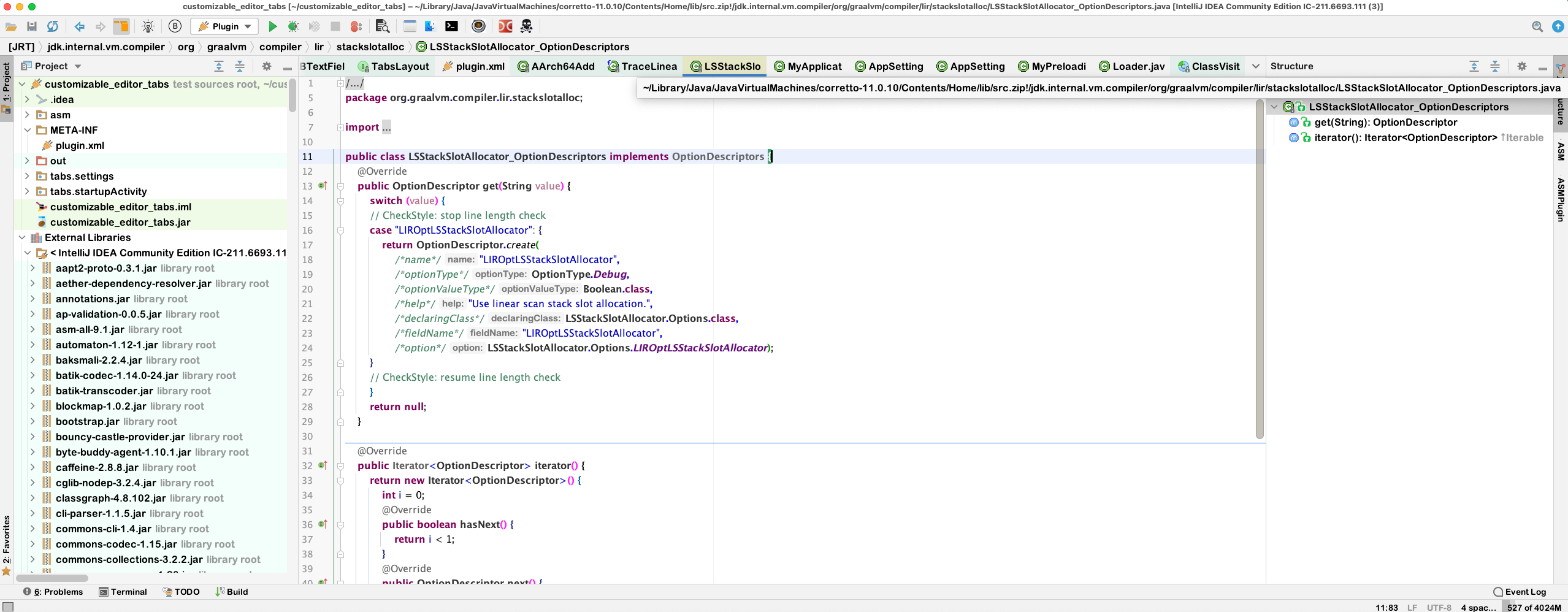Open the Problems tool window

53,592
